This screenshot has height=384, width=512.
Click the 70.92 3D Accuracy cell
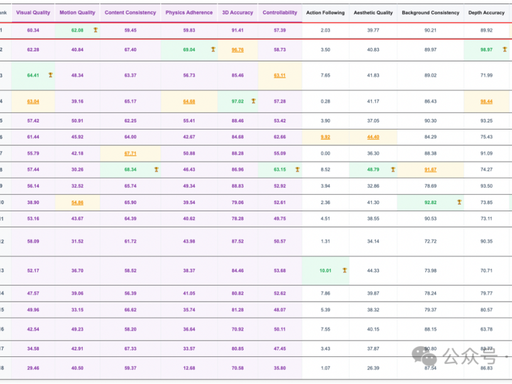tap(238, 329)
